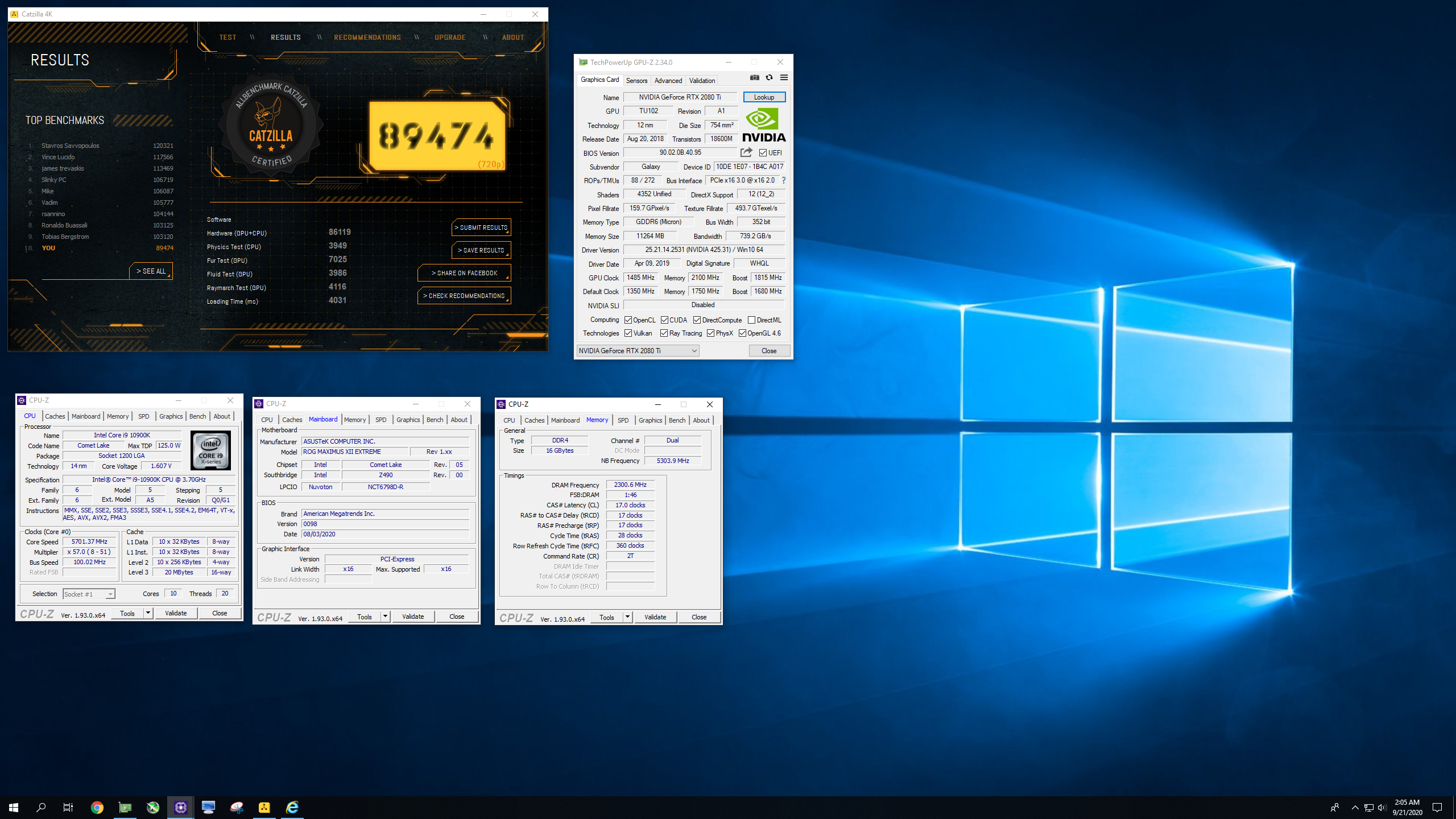Launch Google Chrome from taskbar
This screenshot has width=1456, height=819.
pyautogui.click(x=97, y=807)
